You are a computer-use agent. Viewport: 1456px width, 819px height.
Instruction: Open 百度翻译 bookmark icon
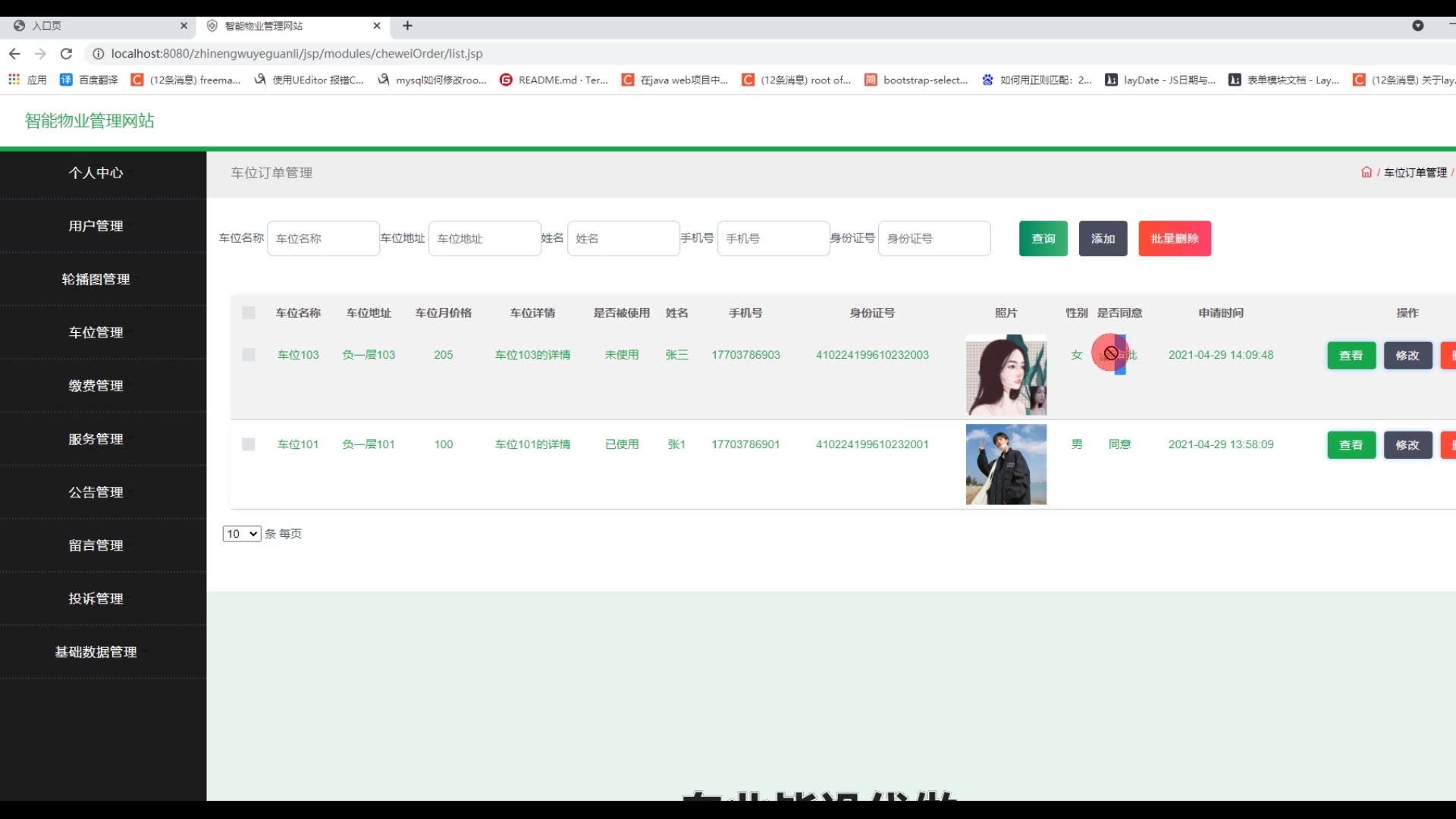(66, 80)
